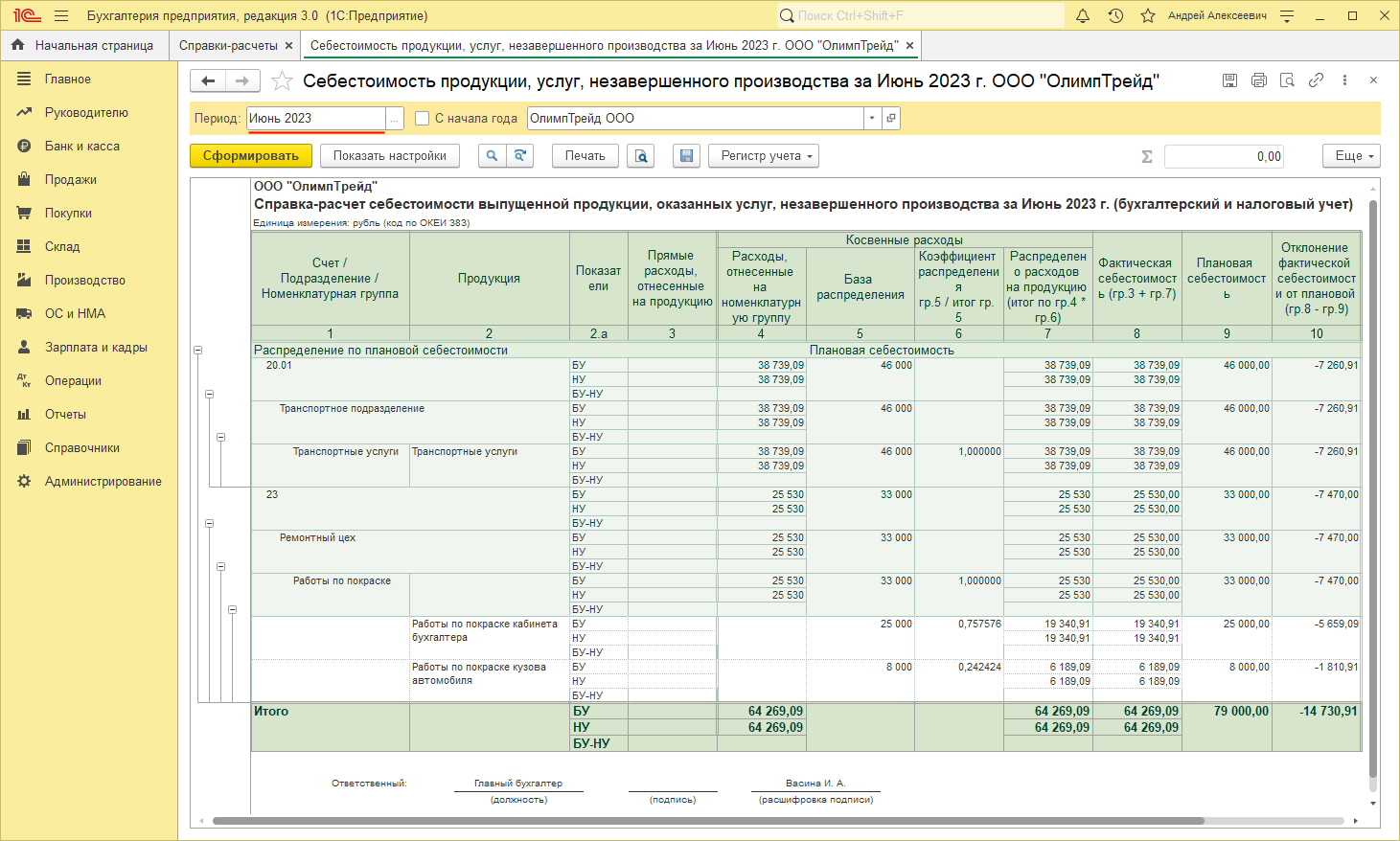Click the 'Показать настройки' button
This screenshot has height=841, width=1400.
point(389,156)
